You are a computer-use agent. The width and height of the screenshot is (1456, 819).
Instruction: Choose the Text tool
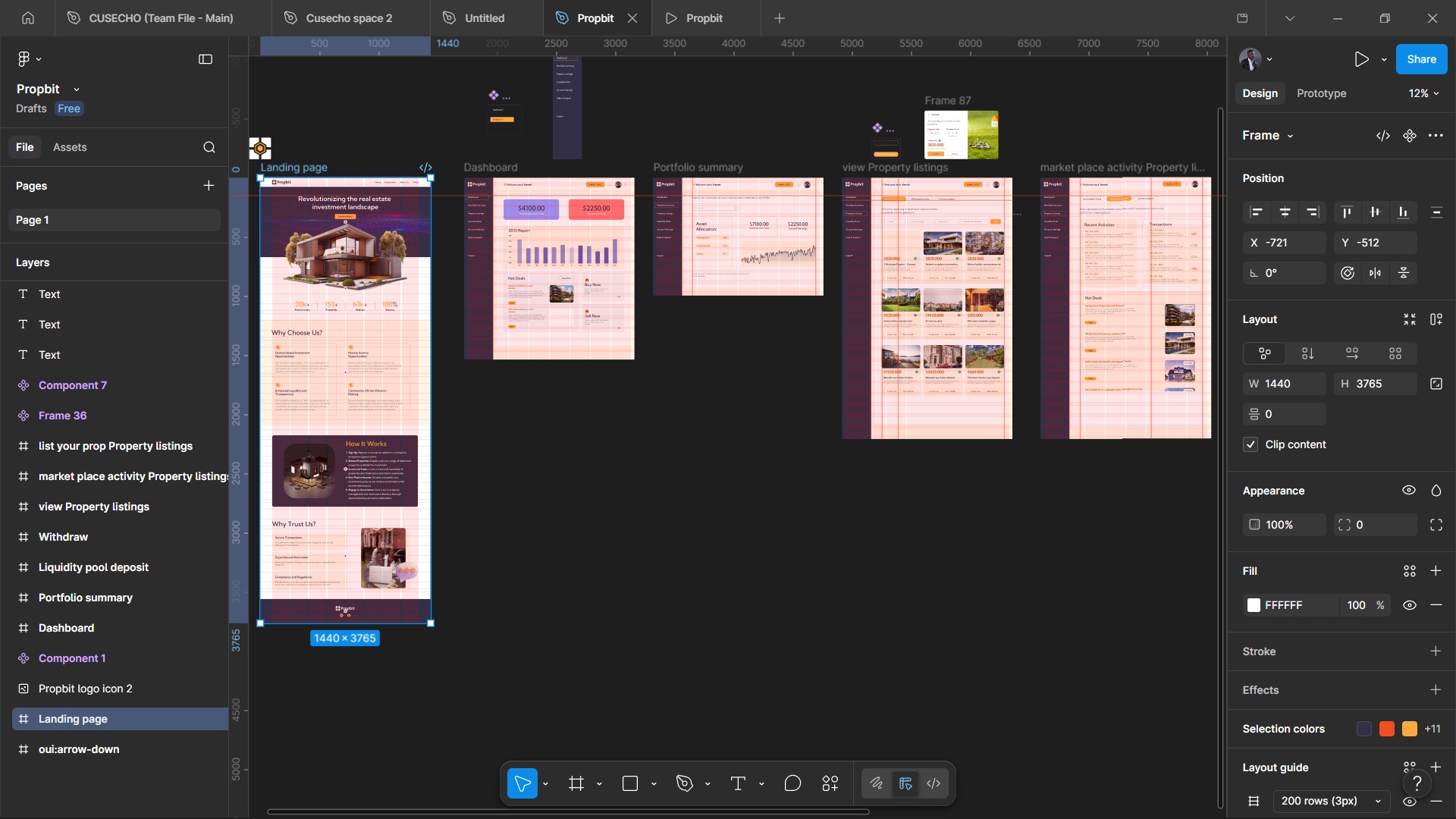click(x=738, y=783)
